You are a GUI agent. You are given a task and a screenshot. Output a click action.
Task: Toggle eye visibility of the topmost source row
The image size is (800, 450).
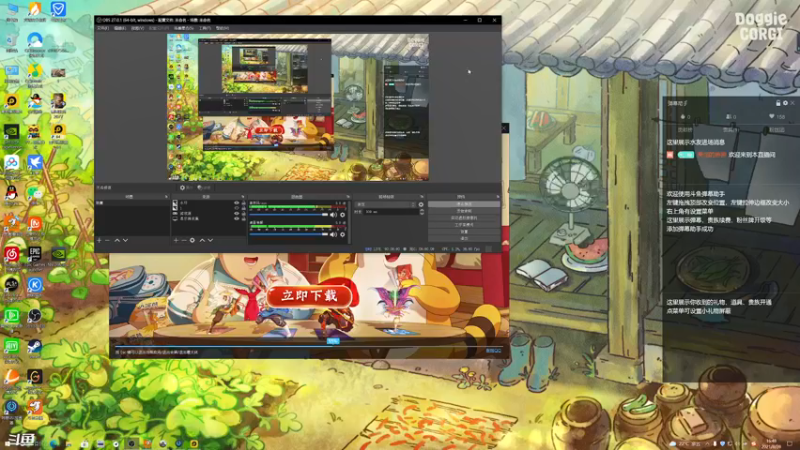tap(236, 203)
